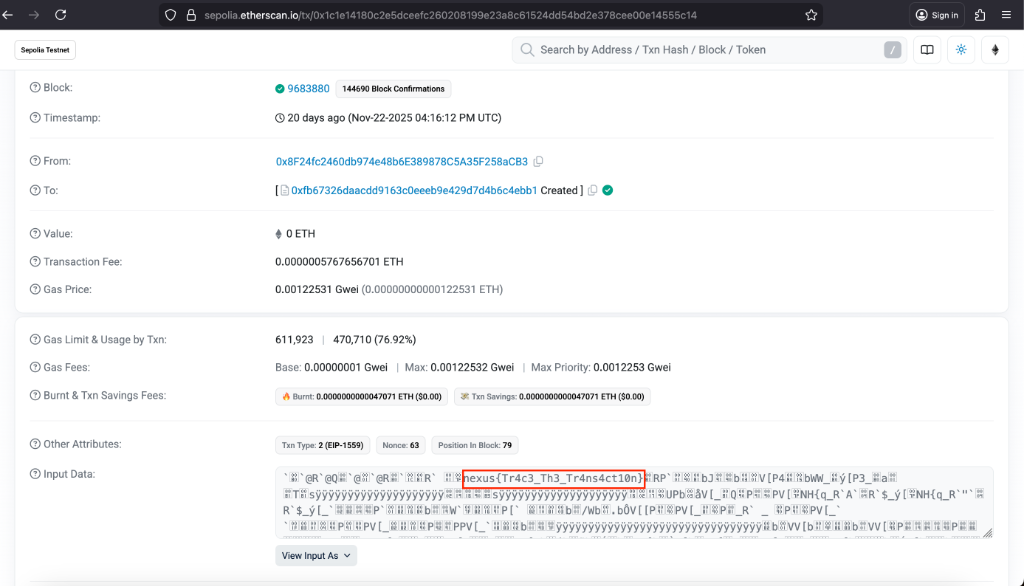The width and height of the screenshot is (1024, 586).
Task: Click the Sepolia Testnet button
Action: [x=47, y=50]
